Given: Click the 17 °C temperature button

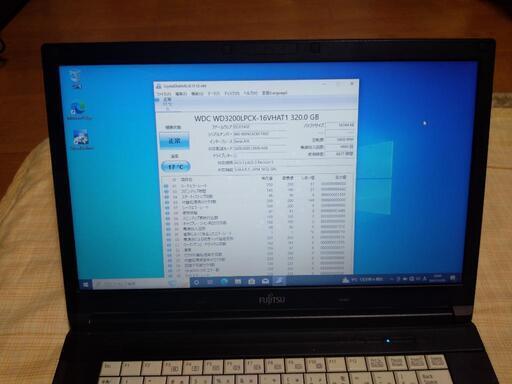Looking at the screenshot, I should click(175, 167).
